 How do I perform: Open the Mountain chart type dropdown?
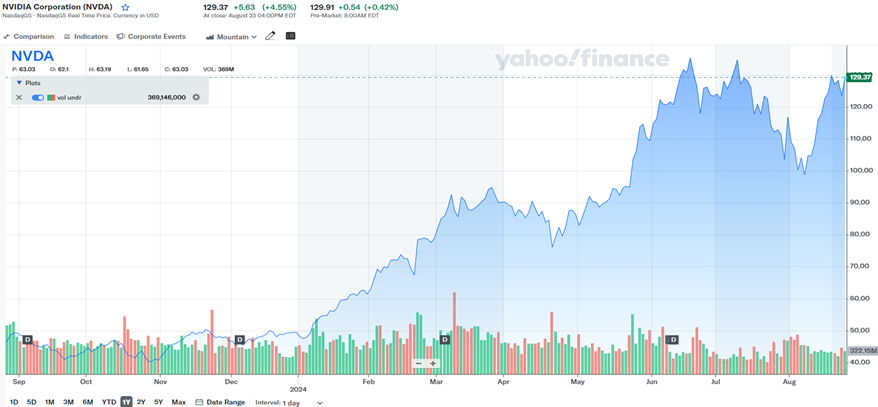pos(231,36)
